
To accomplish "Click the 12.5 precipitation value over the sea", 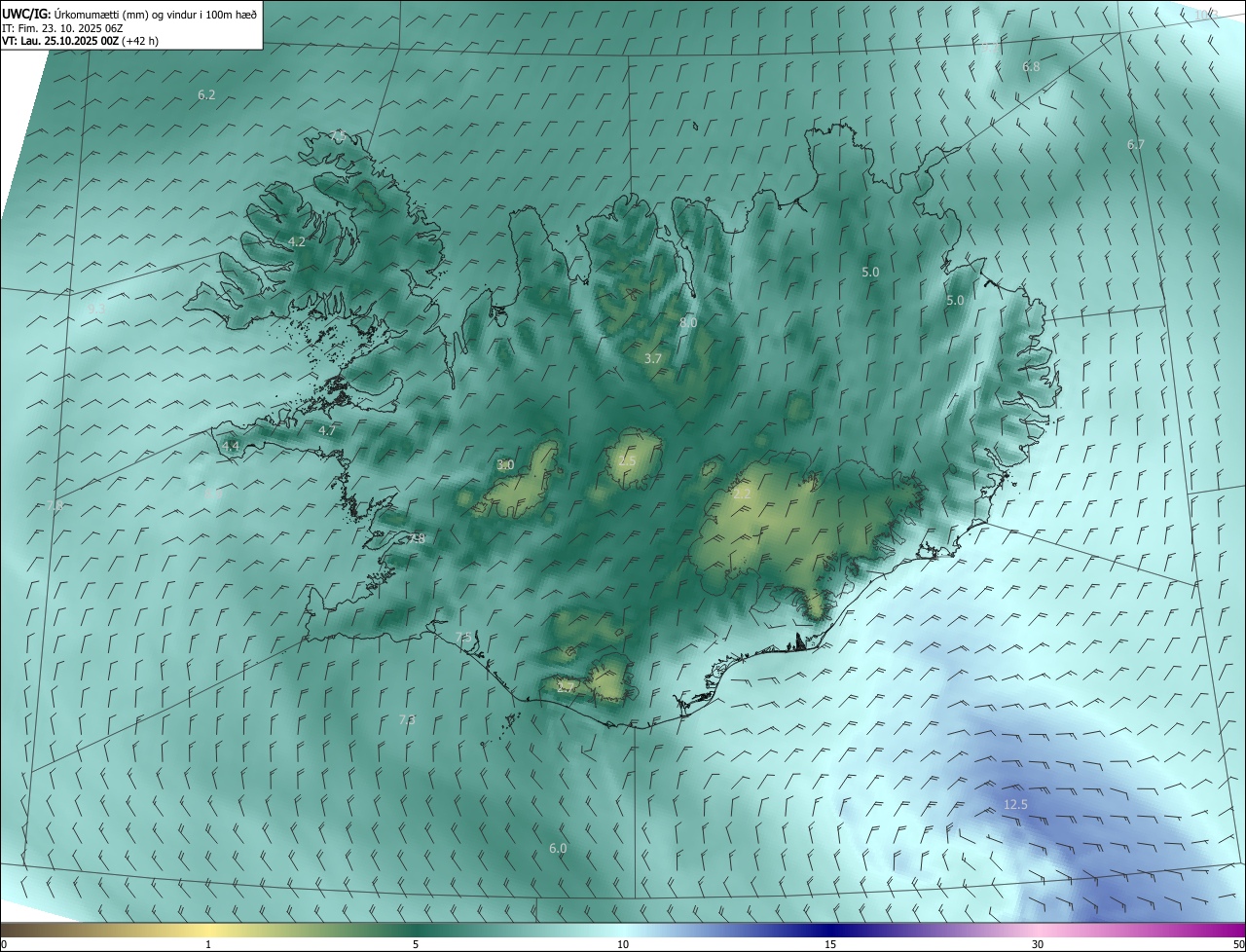I will [x=1015, y=805].
